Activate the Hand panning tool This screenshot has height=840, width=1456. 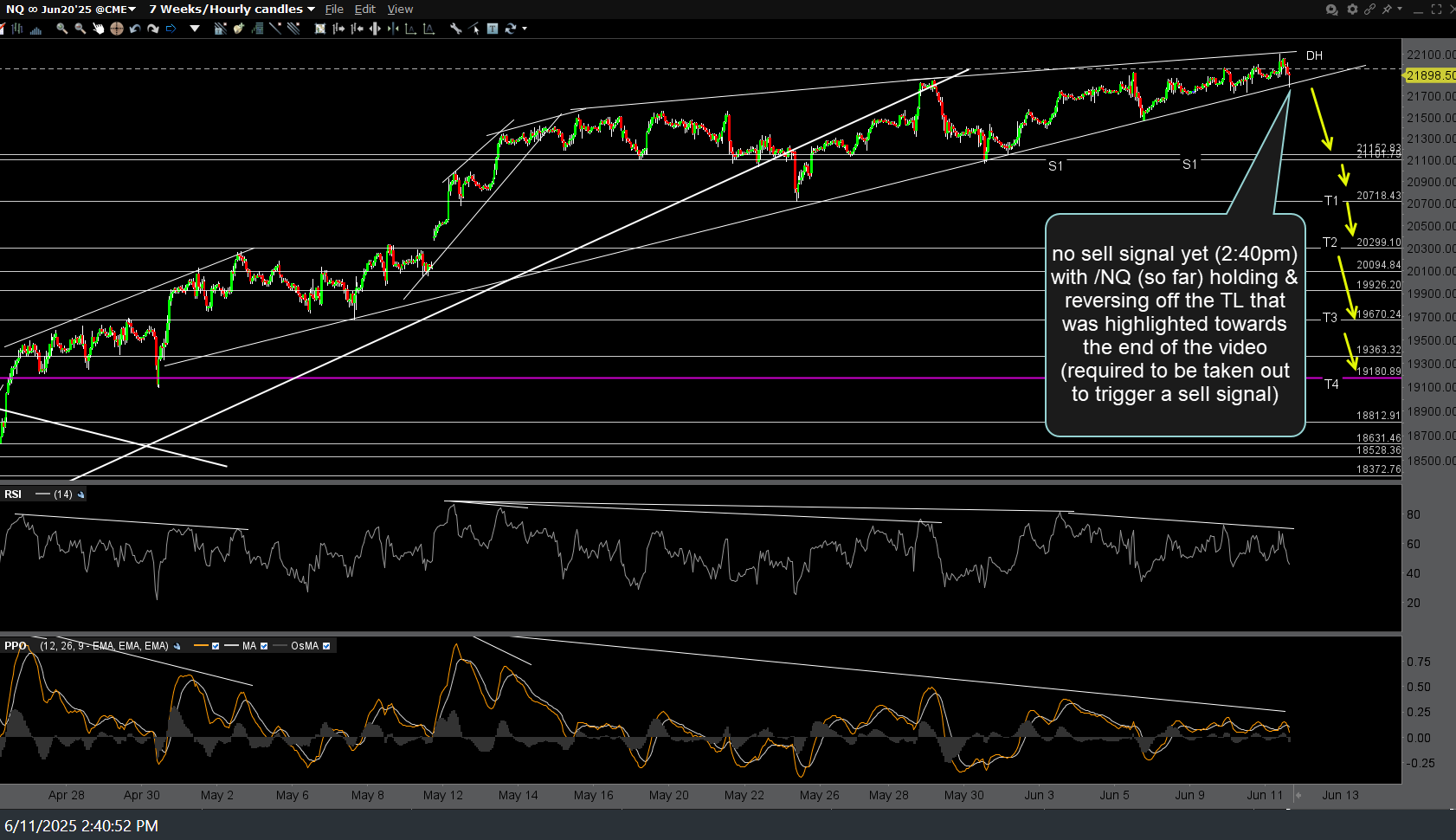[99, 29]
